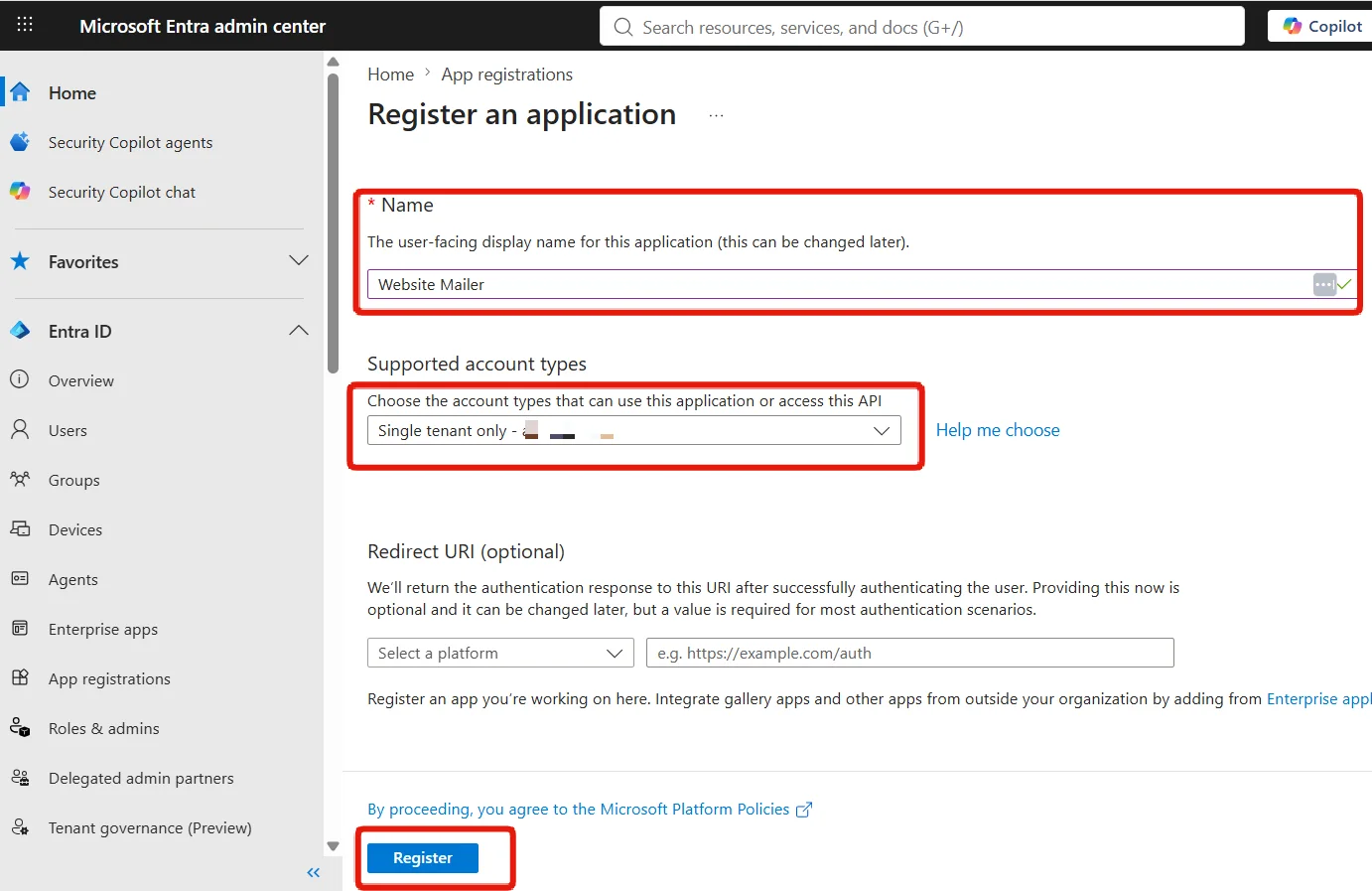Click the Groups people icon

coord(20,479)
